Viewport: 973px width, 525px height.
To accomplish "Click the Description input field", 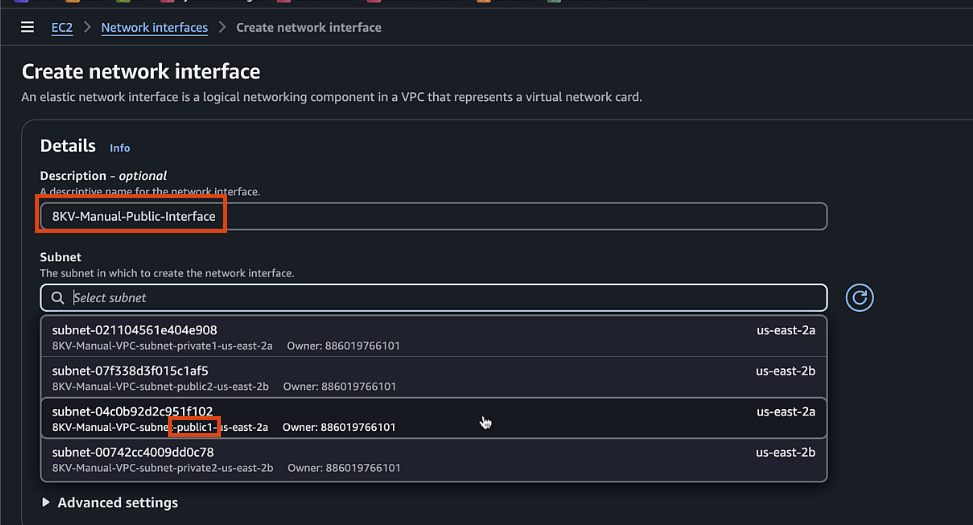I will 434,217.
